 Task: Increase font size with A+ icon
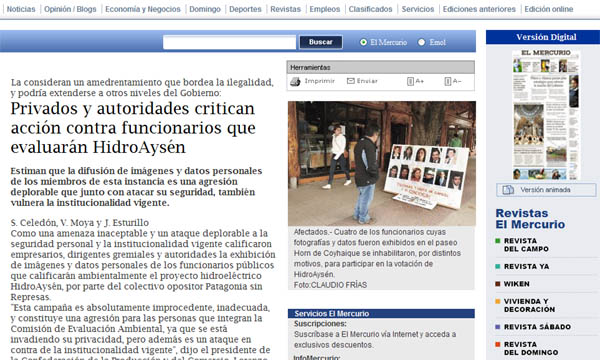[410, 81]
